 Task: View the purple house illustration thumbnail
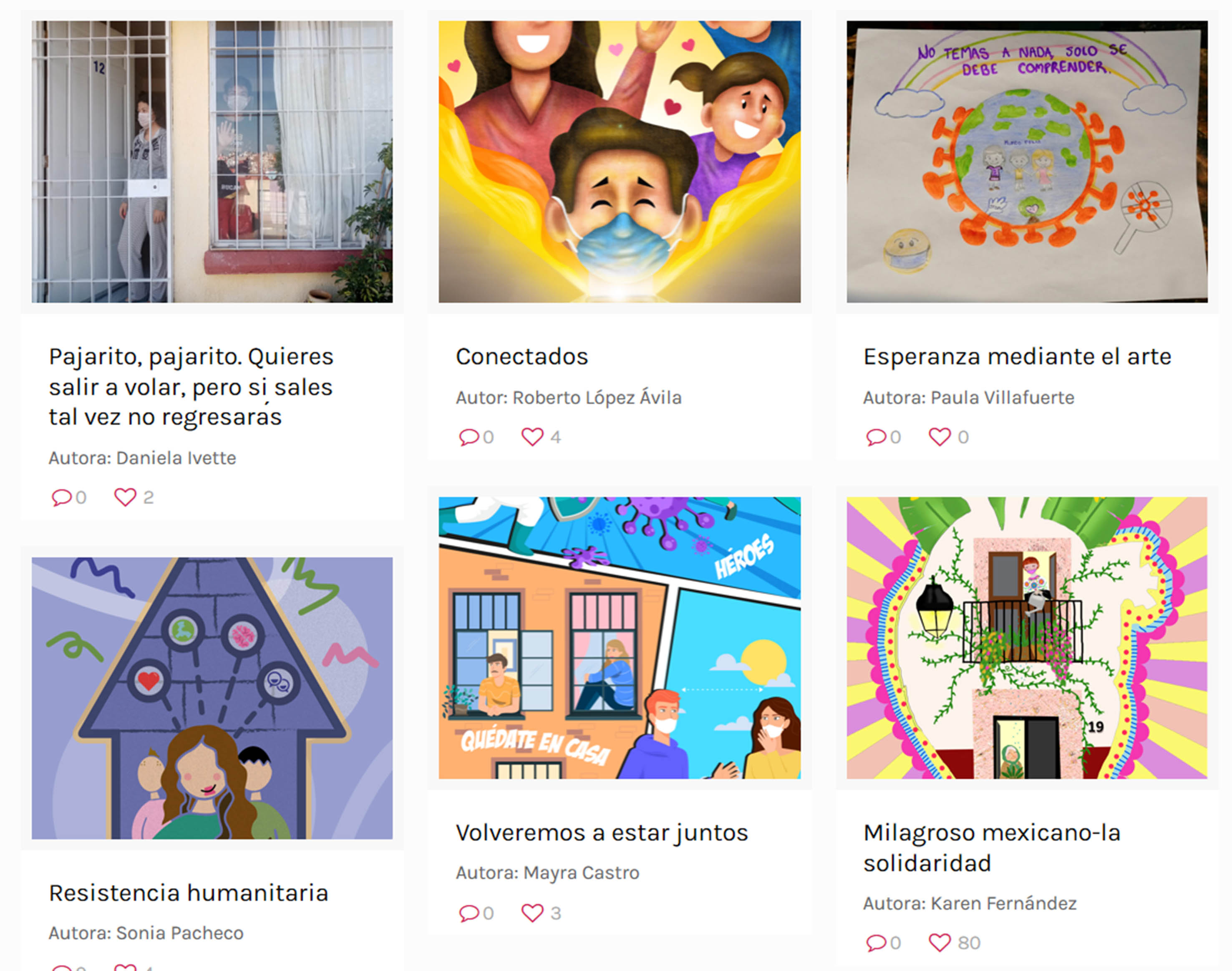pos(212,698)
